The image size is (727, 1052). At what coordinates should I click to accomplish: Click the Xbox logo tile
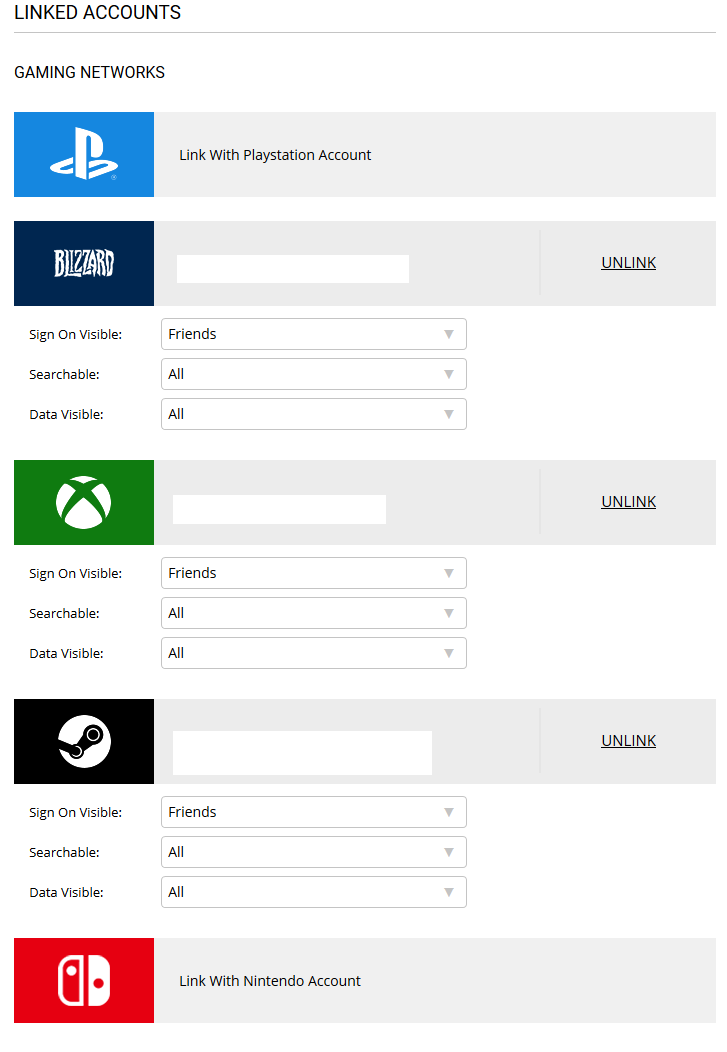point(84,503)
